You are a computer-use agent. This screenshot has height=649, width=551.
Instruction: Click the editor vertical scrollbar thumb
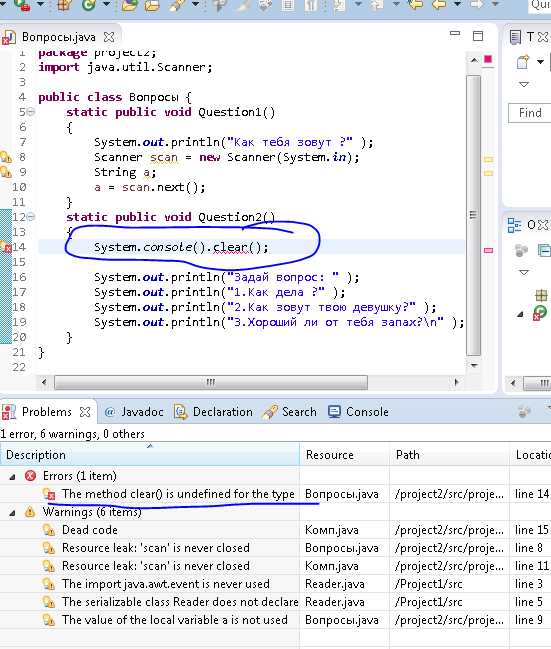(x=474, y=215)
